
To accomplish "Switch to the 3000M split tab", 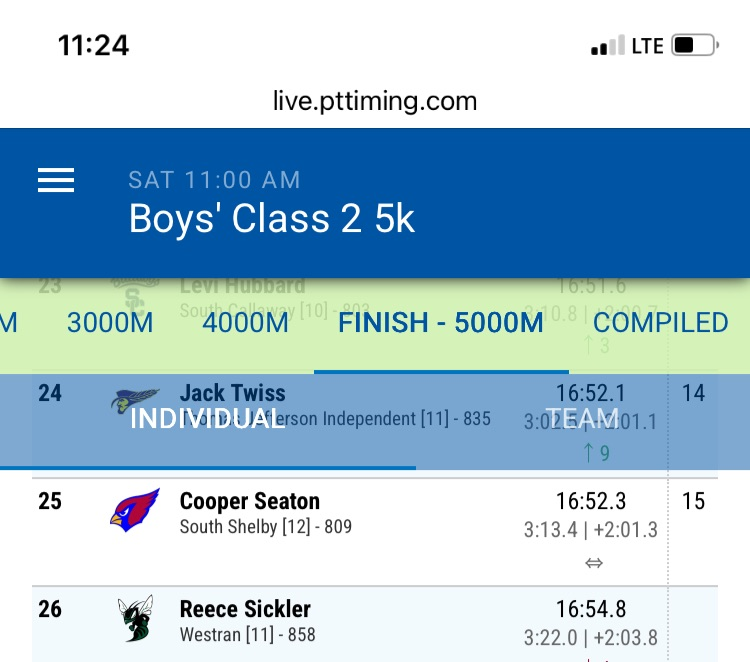I will pos(110,322).
